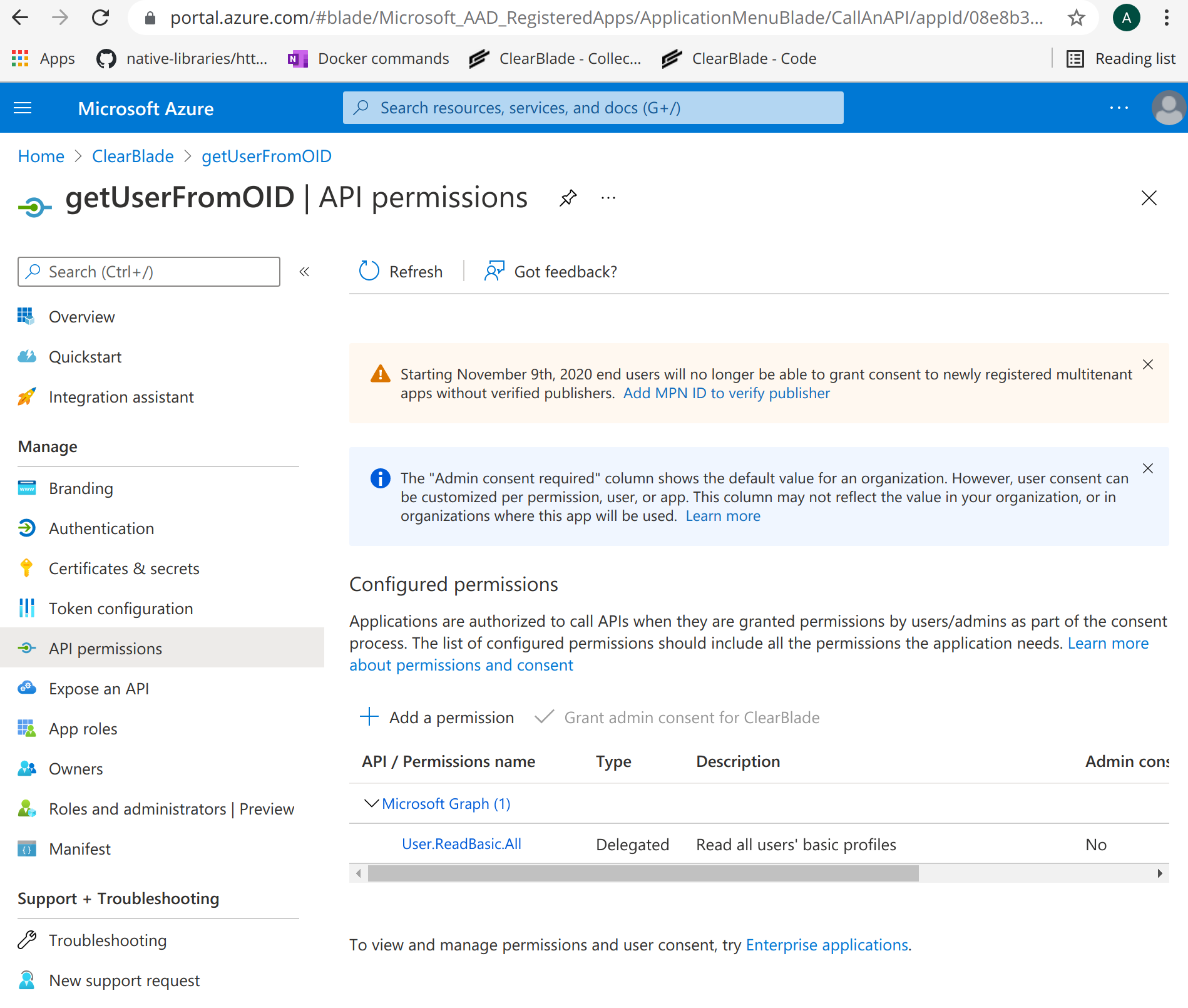Image resolution: width=1188 pixels, height=1008 pixels.
Task: Click the horizontal scrollbar thumb
Action: click(x=643, y=873)
